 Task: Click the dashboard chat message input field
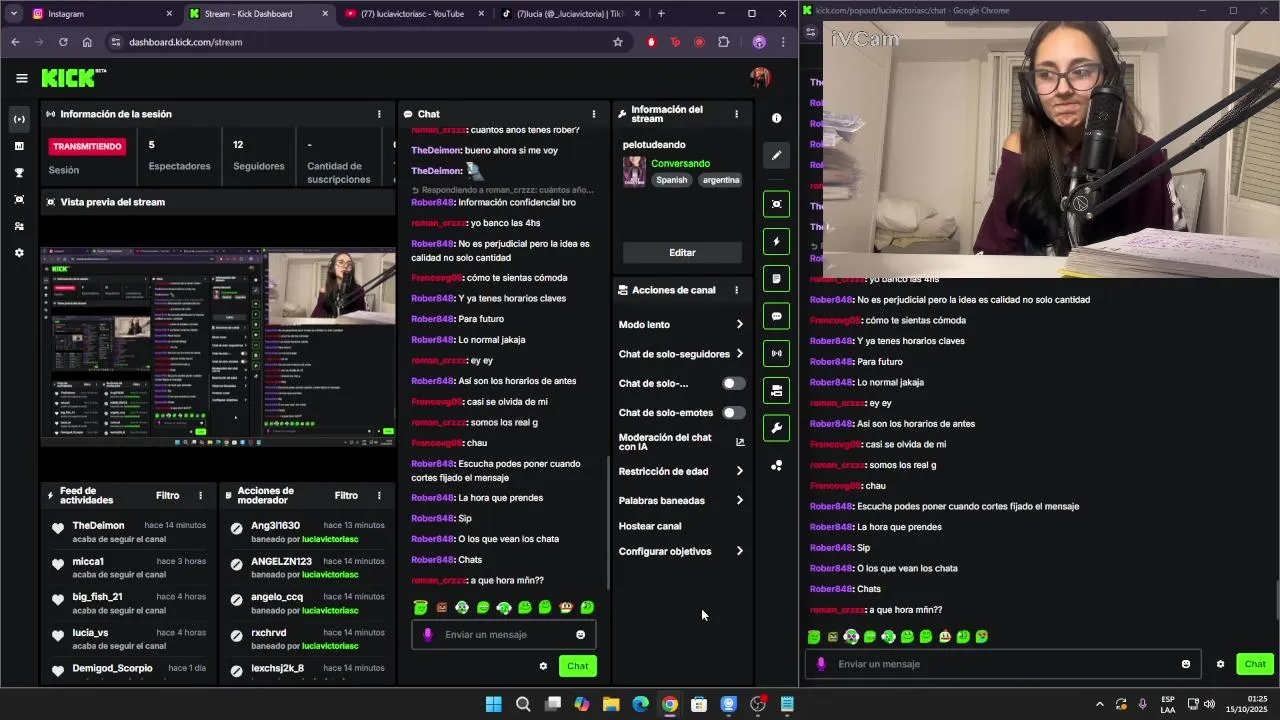coord(504,635)
